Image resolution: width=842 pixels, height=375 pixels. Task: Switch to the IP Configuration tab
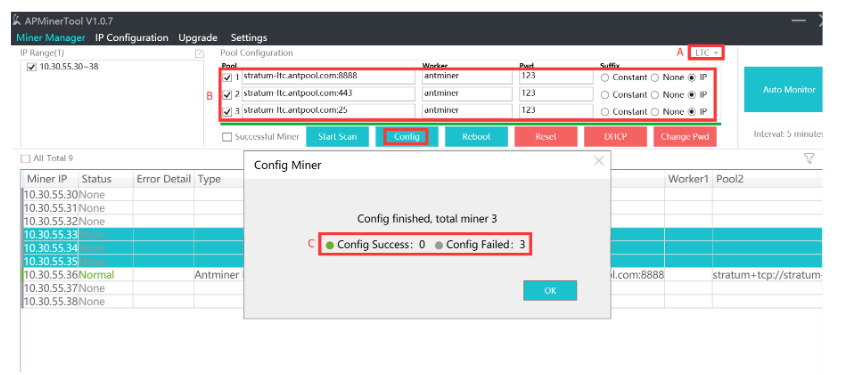point(132,38)
